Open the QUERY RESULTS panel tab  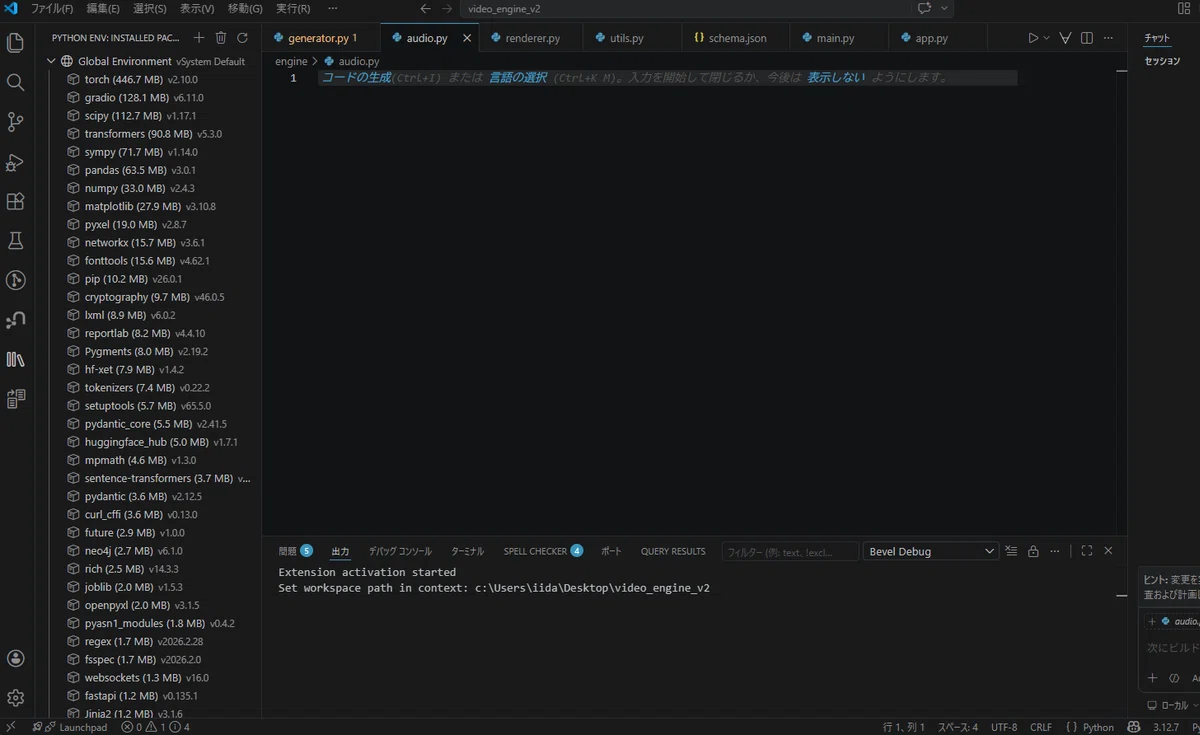[673, 551]
